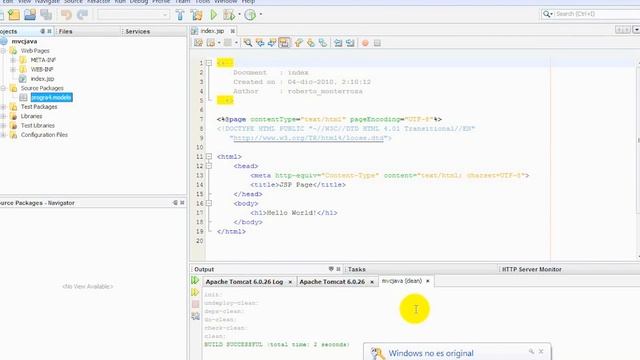Select the index.jsp editor tab
This screenshot has height=360, width=640.
[212, 31]
